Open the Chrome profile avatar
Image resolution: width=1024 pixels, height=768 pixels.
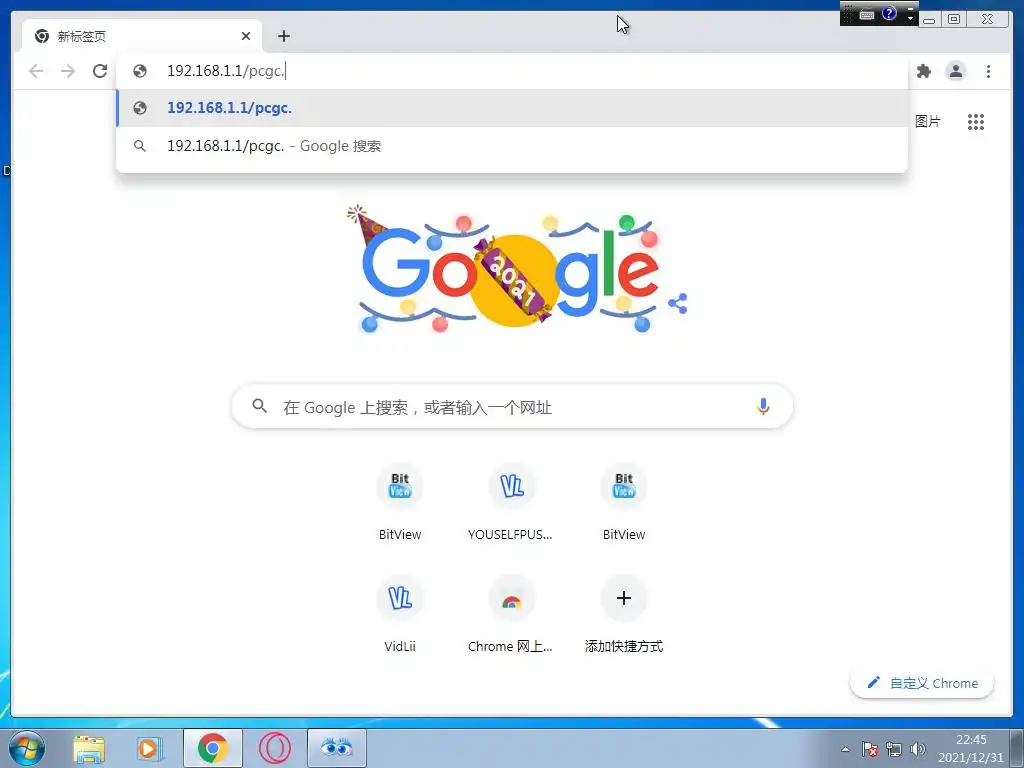[955, 71]
